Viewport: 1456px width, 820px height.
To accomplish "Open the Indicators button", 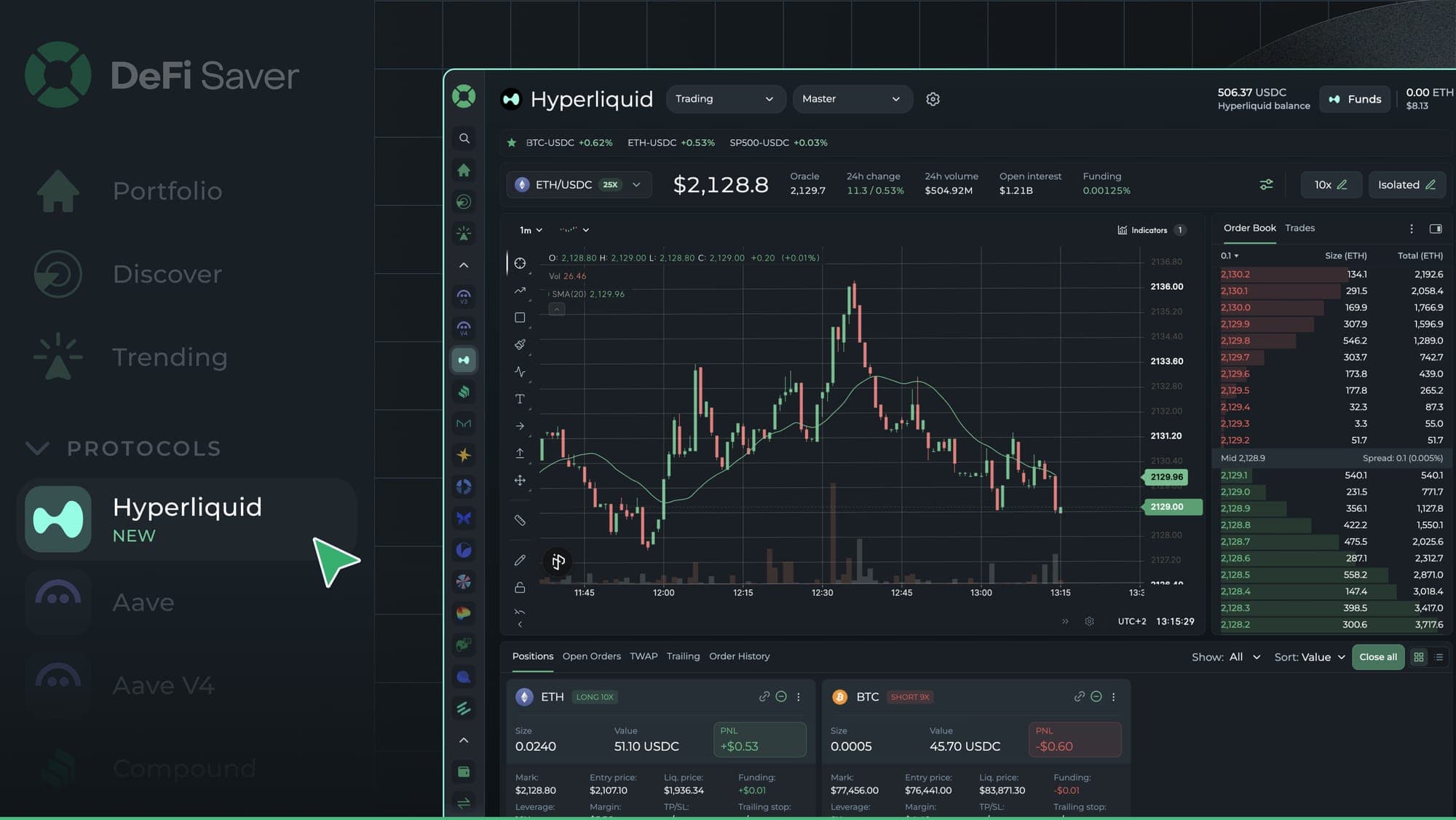I will point(1152,230).
